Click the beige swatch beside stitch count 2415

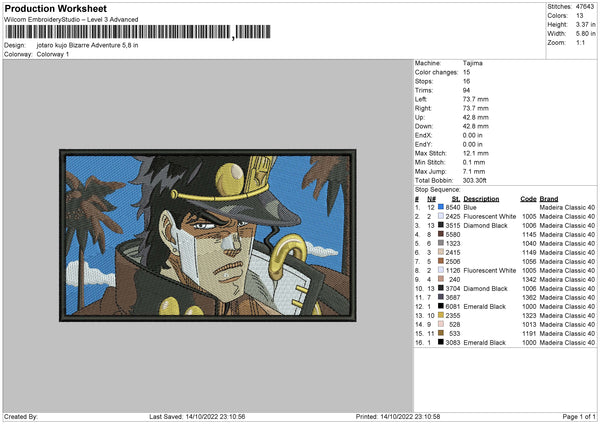click(x=441, y=252)
